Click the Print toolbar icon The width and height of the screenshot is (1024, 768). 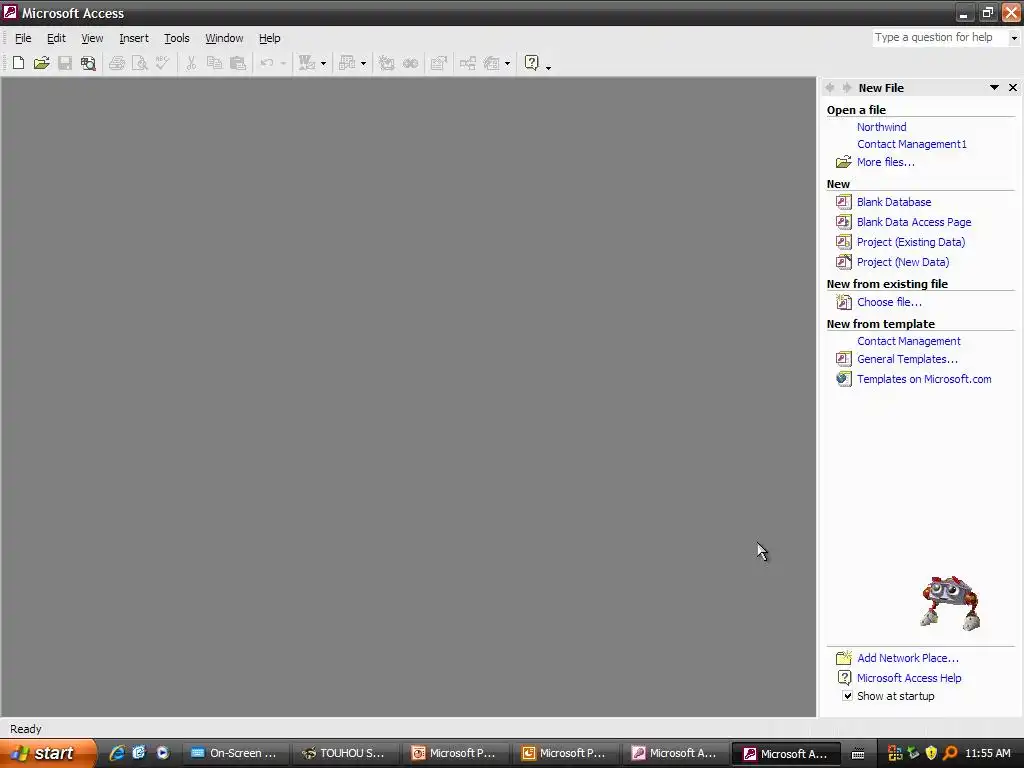pos(117,63)
